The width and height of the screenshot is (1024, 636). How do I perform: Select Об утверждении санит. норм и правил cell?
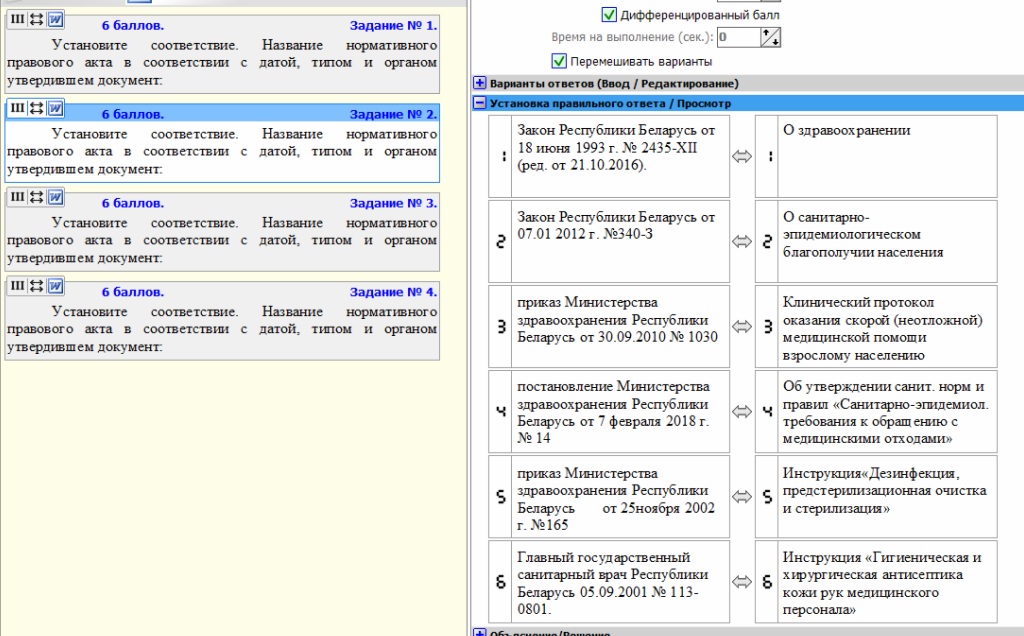pos(887,411)
